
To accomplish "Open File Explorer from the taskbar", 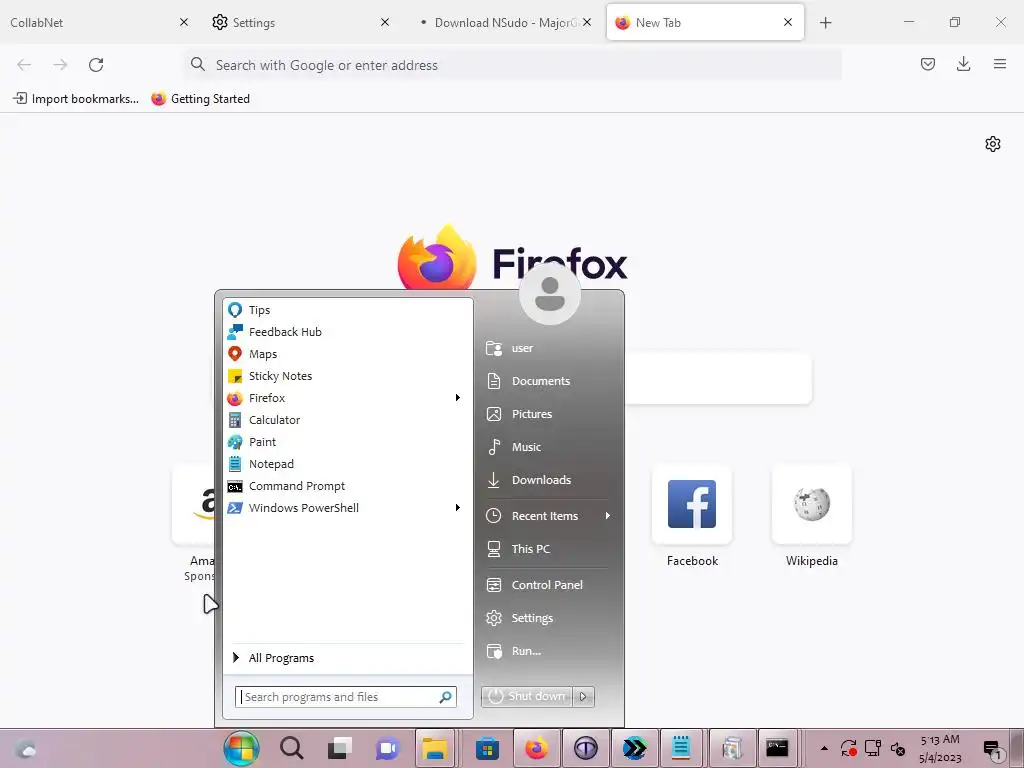I will pyautogui.click(x=435, y=748).
